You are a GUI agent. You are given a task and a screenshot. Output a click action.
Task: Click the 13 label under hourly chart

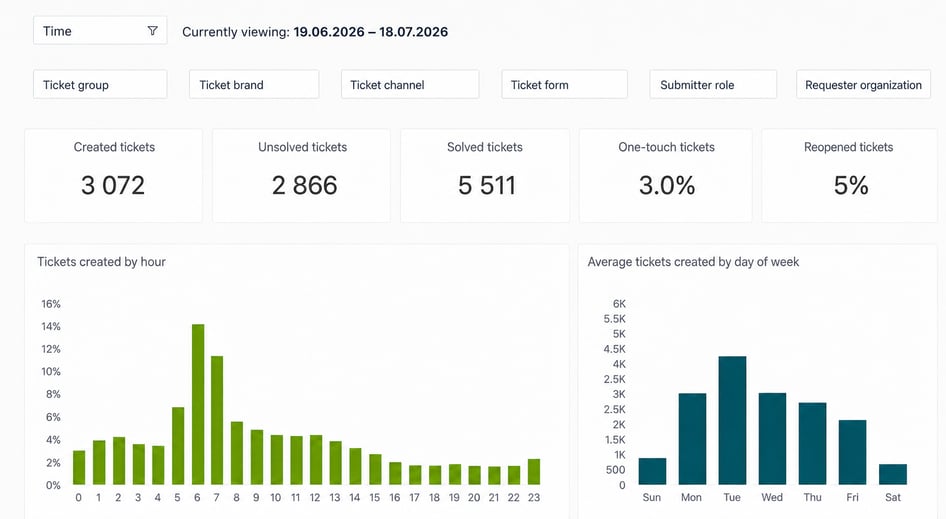(x=335, y=497)
